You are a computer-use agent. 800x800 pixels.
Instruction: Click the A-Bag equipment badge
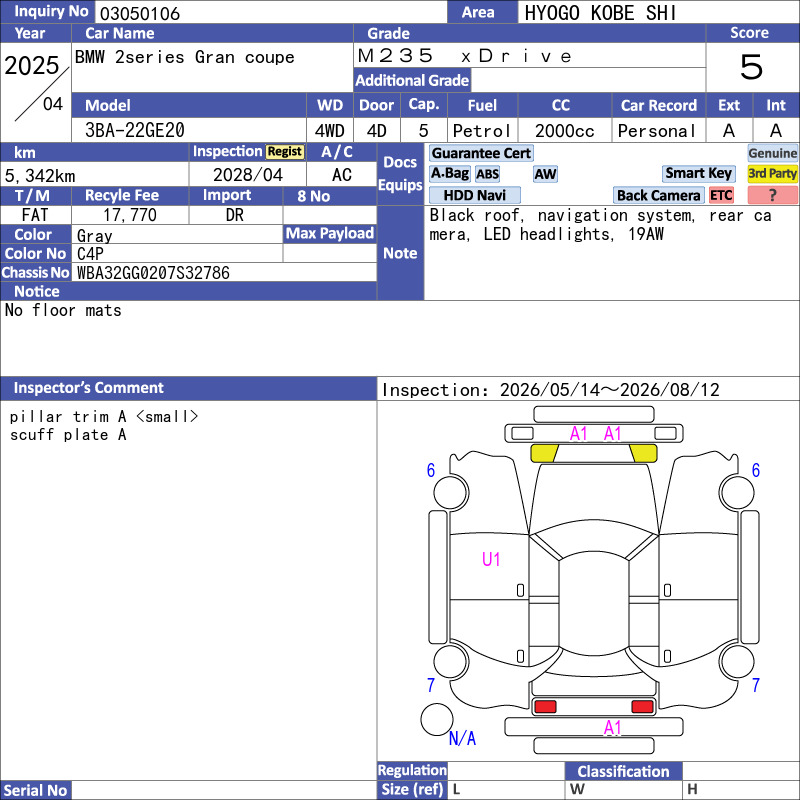coord(449,173)
